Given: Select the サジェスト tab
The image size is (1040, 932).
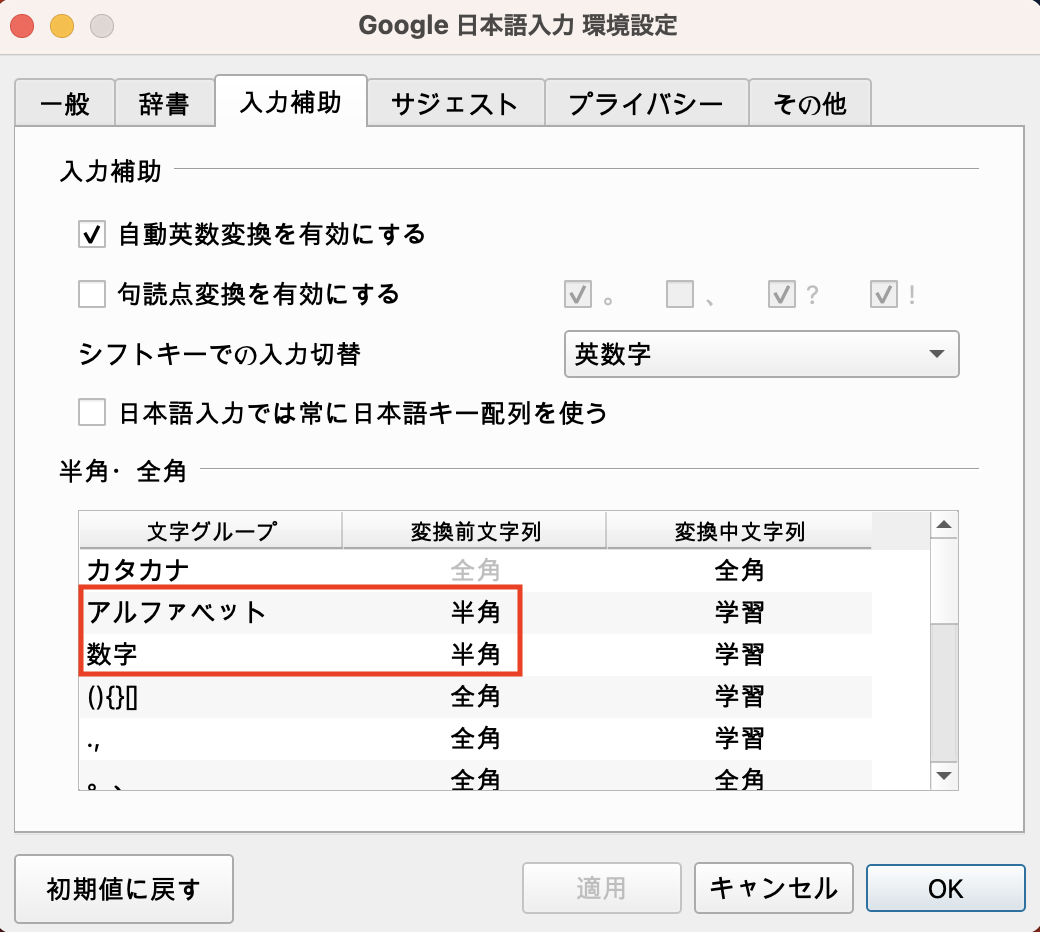Looking at the screenshot, I should (x=454, y=103).
